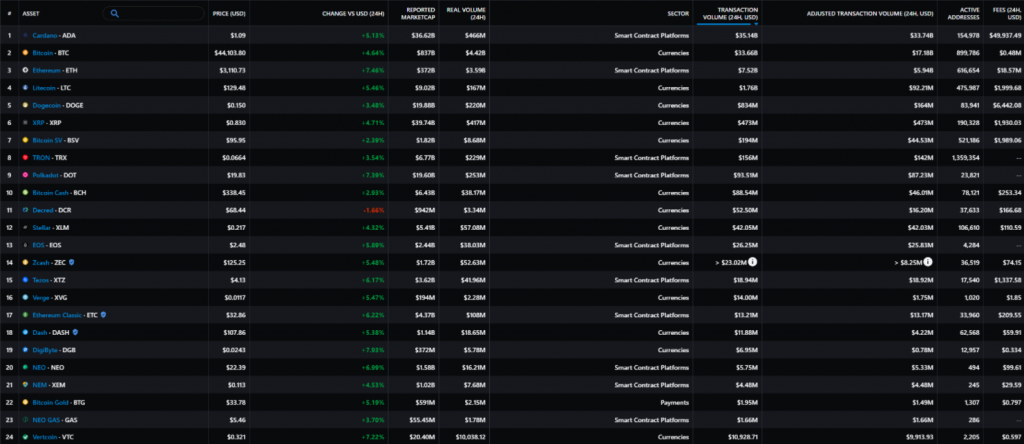Click Cardano's $466M real volume
Image resolution: width=1024 pixels, height=444 pixels.
tap(475, 35)
